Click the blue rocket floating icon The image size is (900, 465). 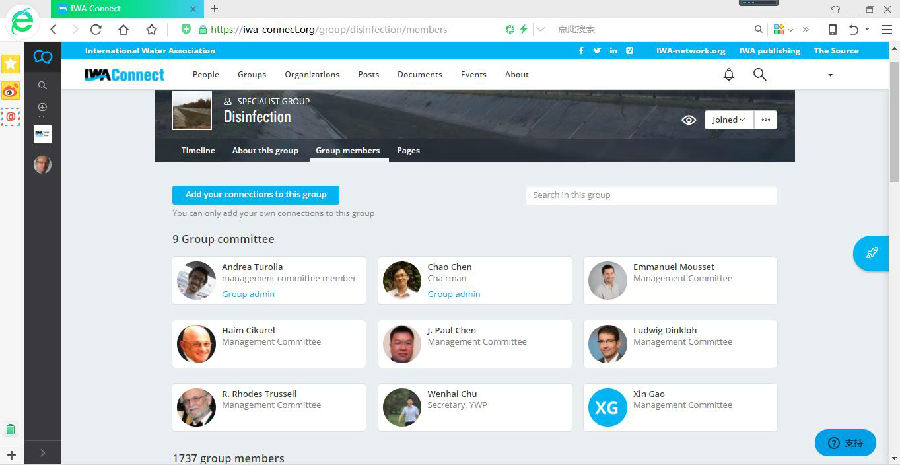871,254
